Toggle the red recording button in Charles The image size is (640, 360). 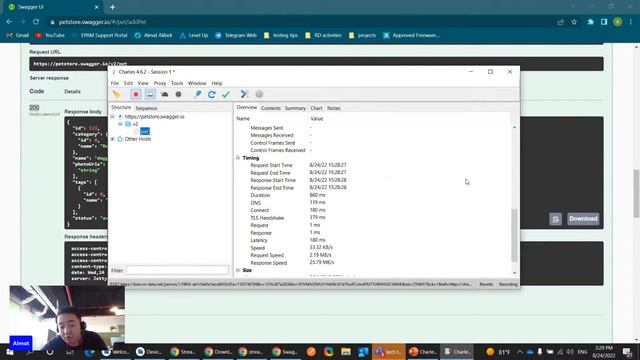click(136, 95)
